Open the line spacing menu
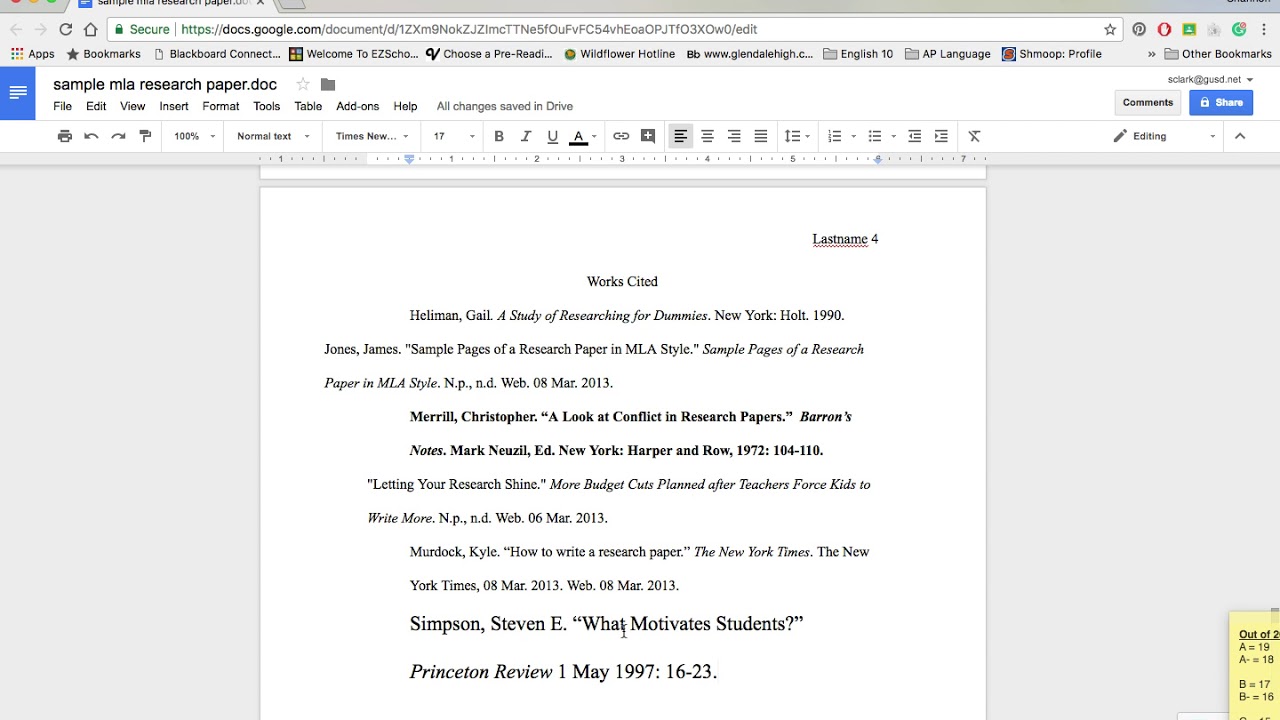This screenshot has height=720, width=1280. [797, 136]
